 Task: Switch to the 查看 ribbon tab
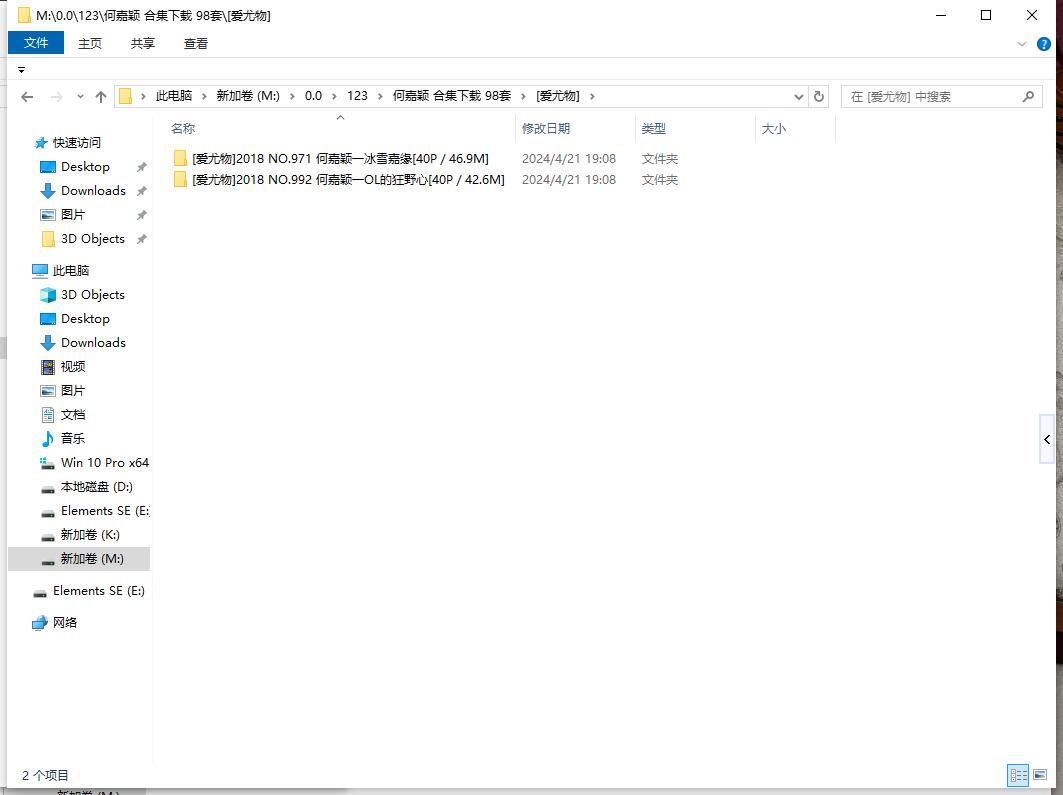(195, 43)
